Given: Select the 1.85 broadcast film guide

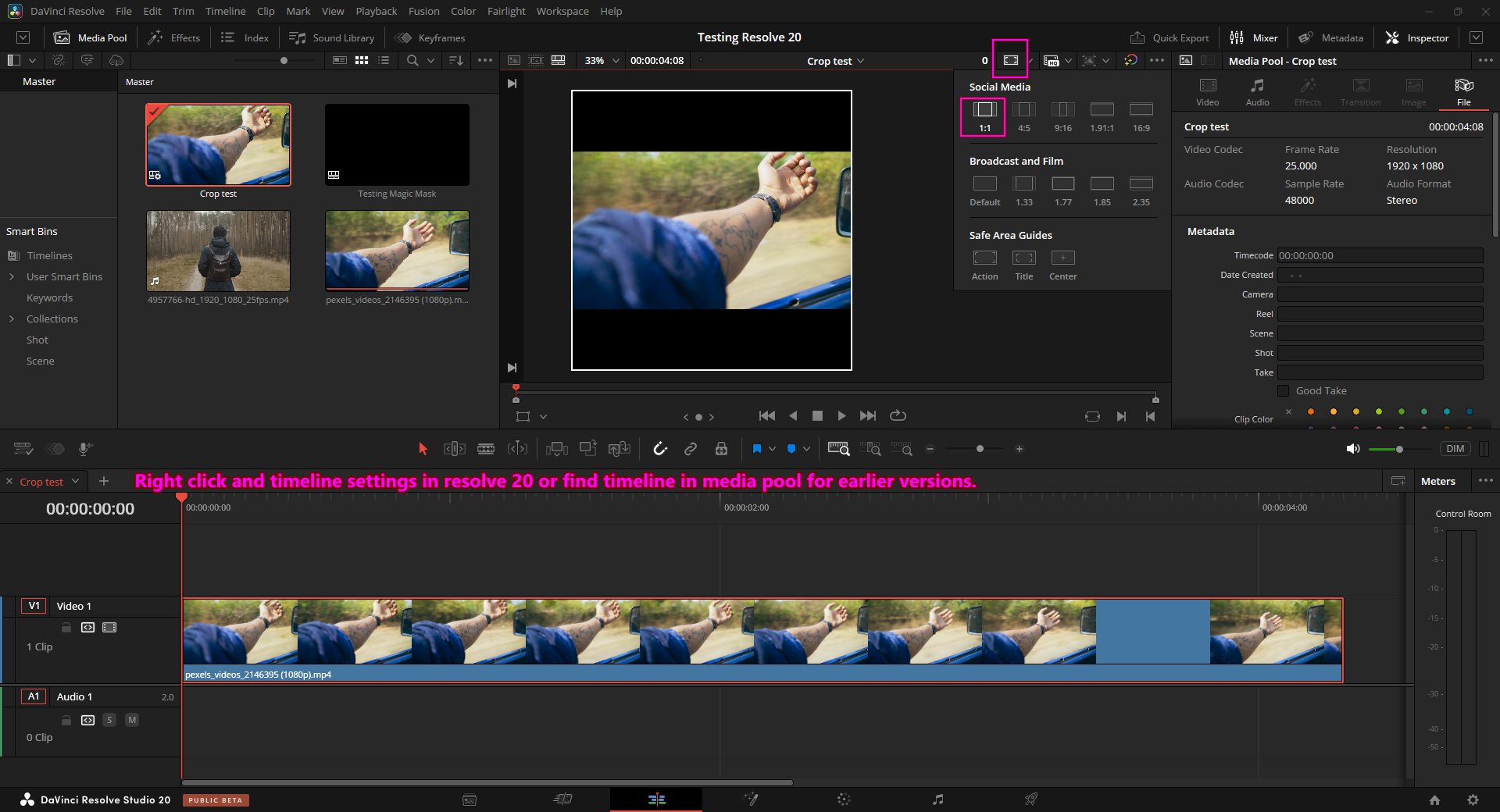Looking at the screenshot, I should 1102,191.
